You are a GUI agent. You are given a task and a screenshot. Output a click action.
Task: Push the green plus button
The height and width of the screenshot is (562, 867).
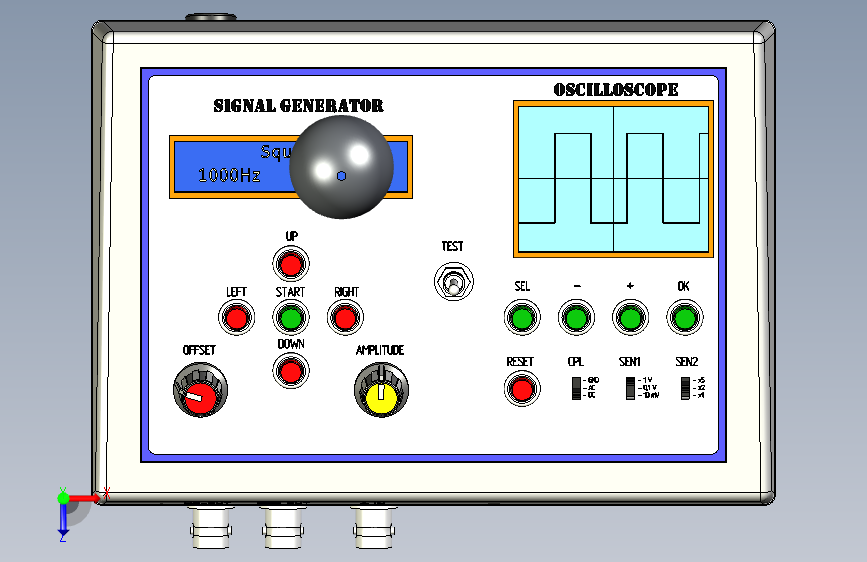click(x=630, y=318)
